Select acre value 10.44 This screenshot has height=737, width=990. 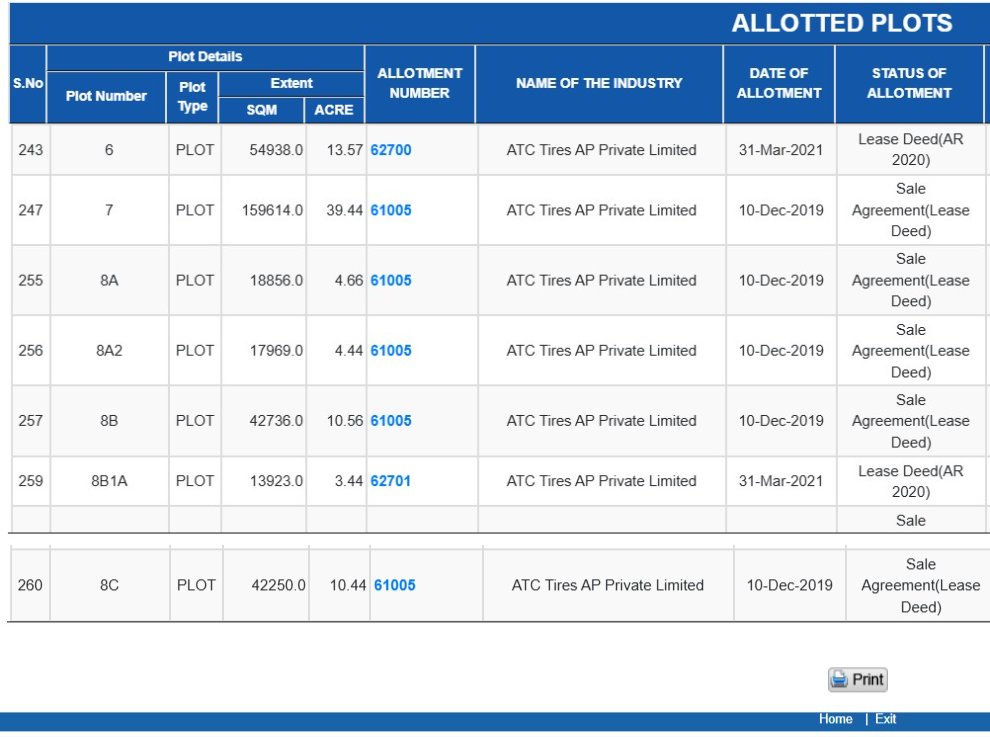(347, 585)
